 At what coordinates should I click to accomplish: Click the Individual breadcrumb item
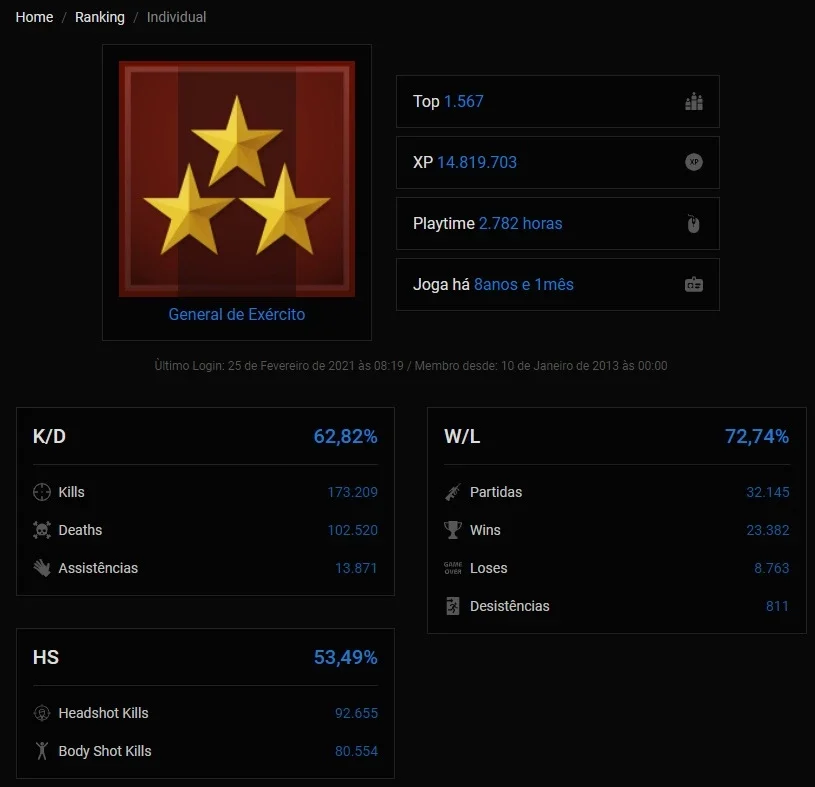pos(176,17)
